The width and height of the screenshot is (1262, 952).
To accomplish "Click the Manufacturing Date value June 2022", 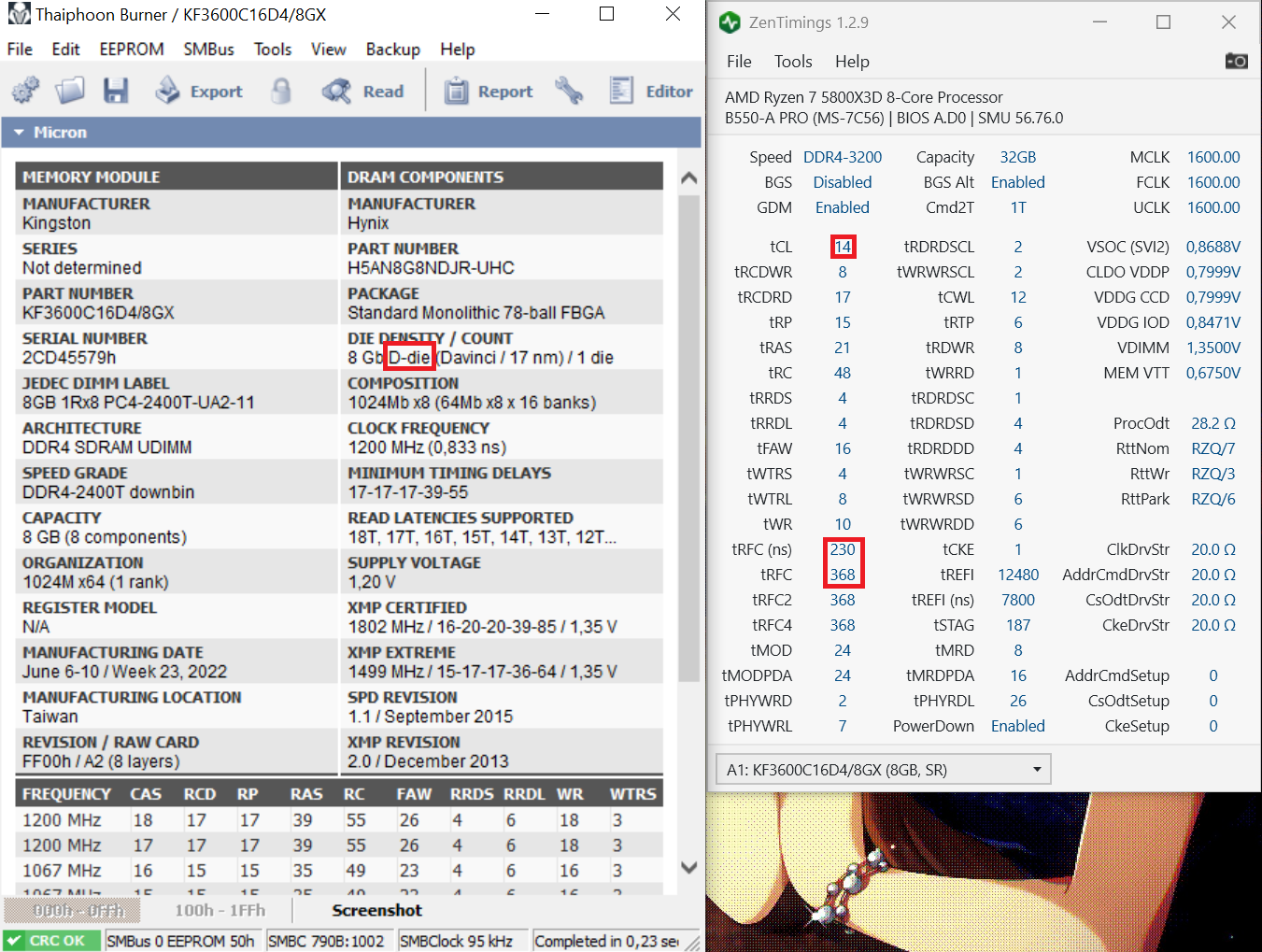I will click(124, 672).
